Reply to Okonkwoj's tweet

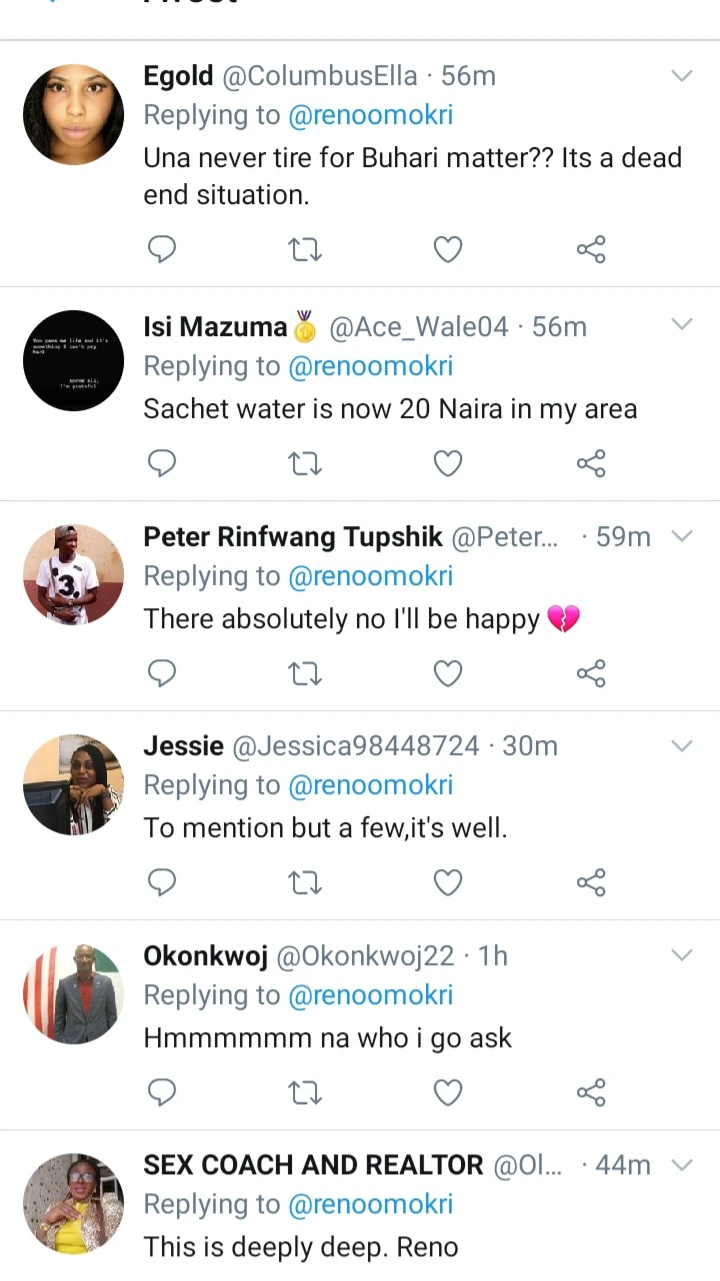(x=162, y=1092)
